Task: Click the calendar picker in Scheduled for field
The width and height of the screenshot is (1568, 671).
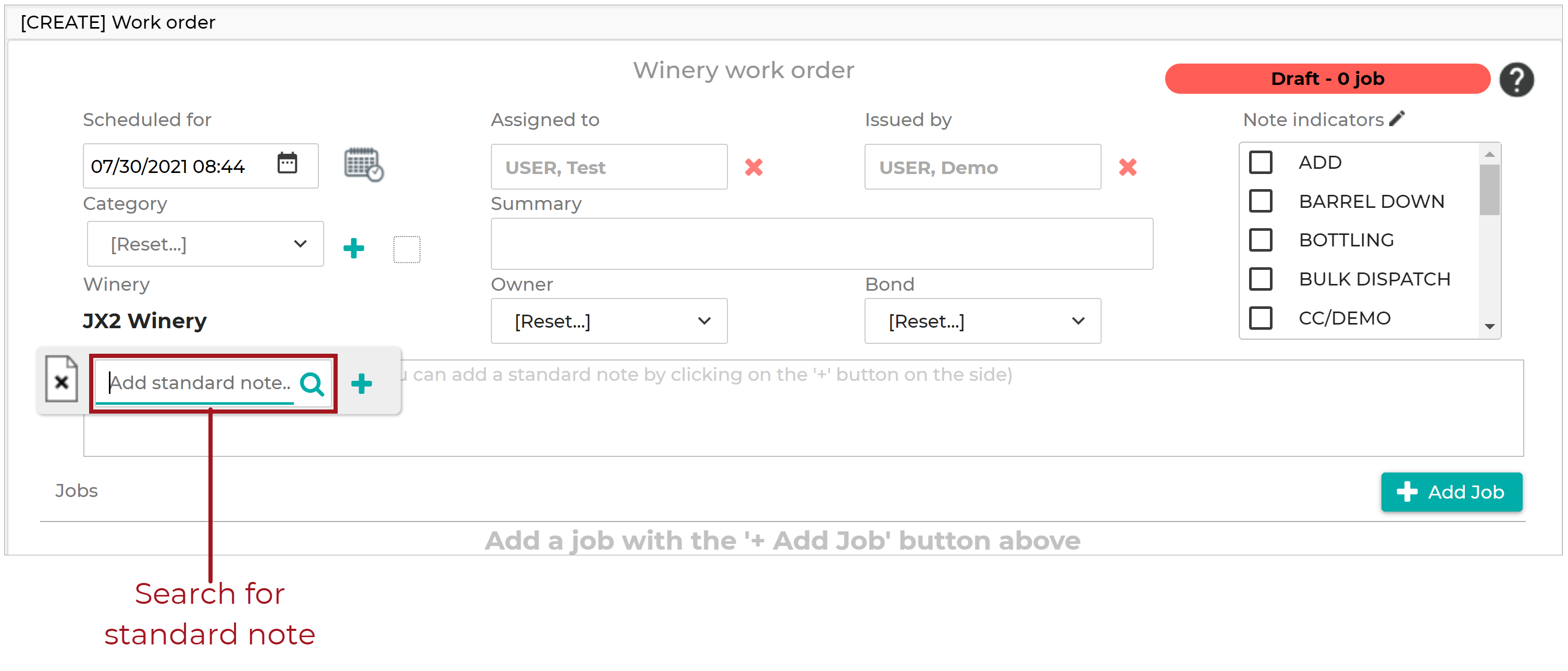Action: point(287,163)
